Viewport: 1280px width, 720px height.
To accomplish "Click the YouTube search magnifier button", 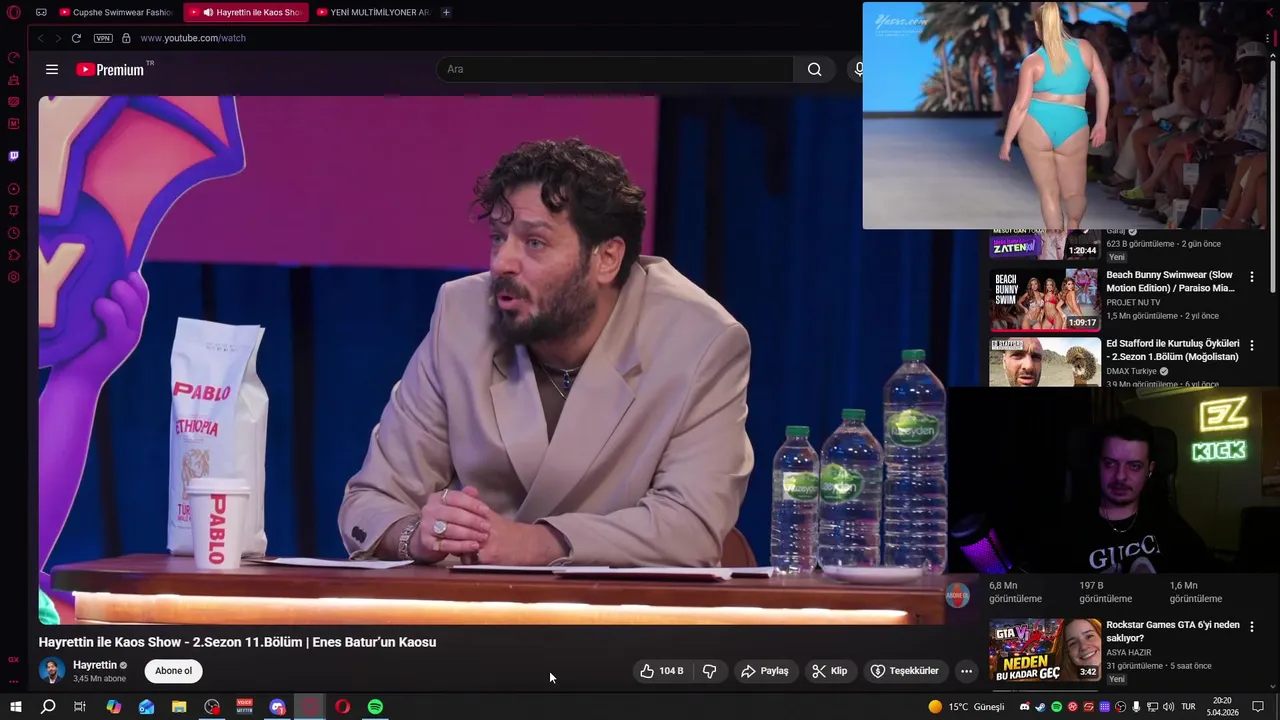I will (x=815, y=69).
